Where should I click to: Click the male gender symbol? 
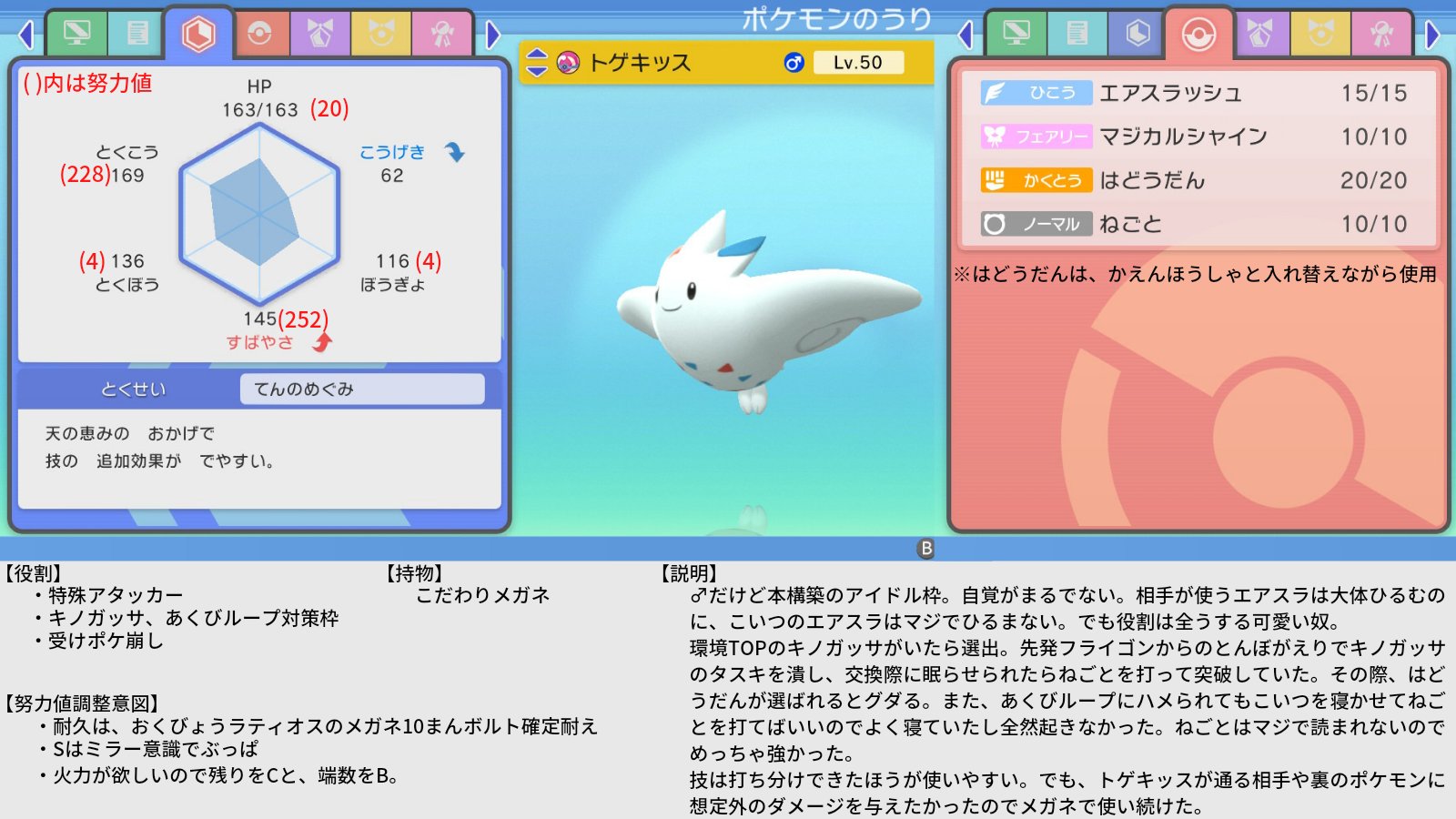point(794,62)
